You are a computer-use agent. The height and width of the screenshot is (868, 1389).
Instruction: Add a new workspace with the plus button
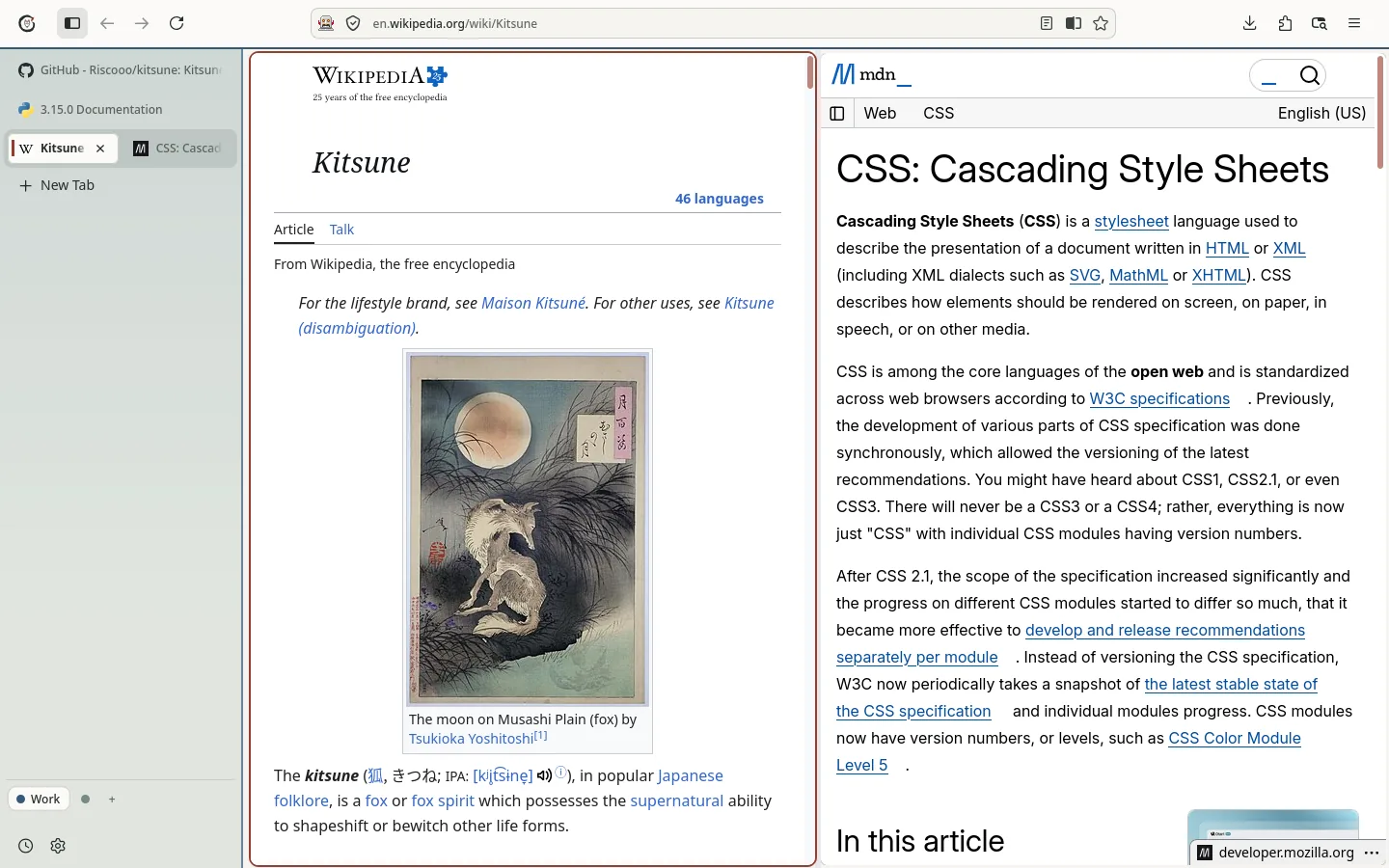coord(112,799)
